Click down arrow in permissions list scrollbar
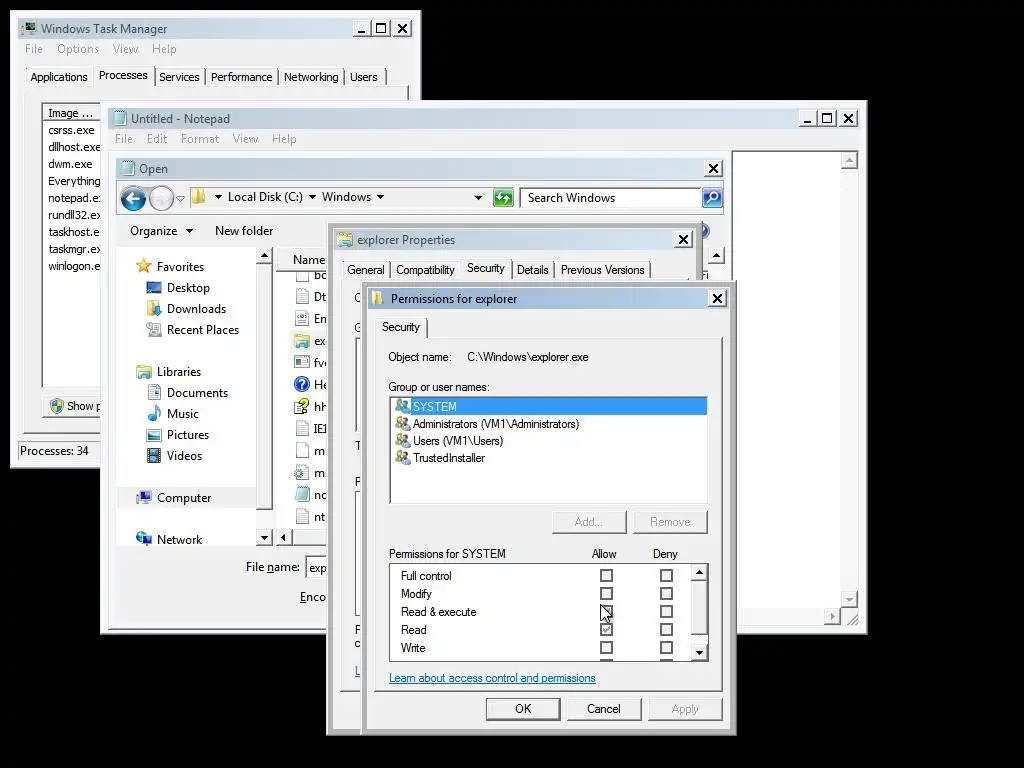 (x=699, y=652)
